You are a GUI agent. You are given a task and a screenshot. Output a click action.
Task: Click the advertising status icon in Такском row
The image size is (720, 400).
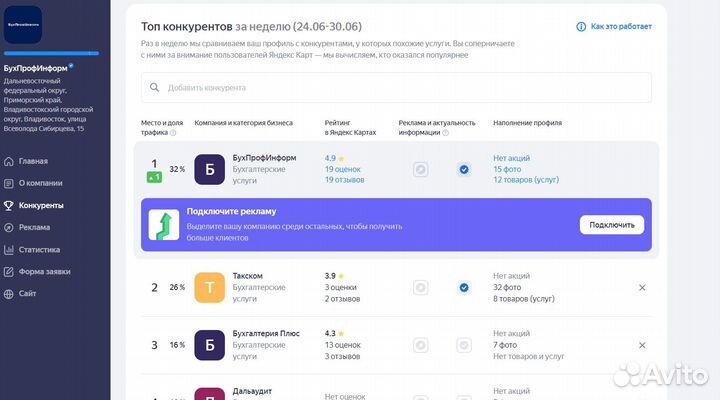[420, 287]
